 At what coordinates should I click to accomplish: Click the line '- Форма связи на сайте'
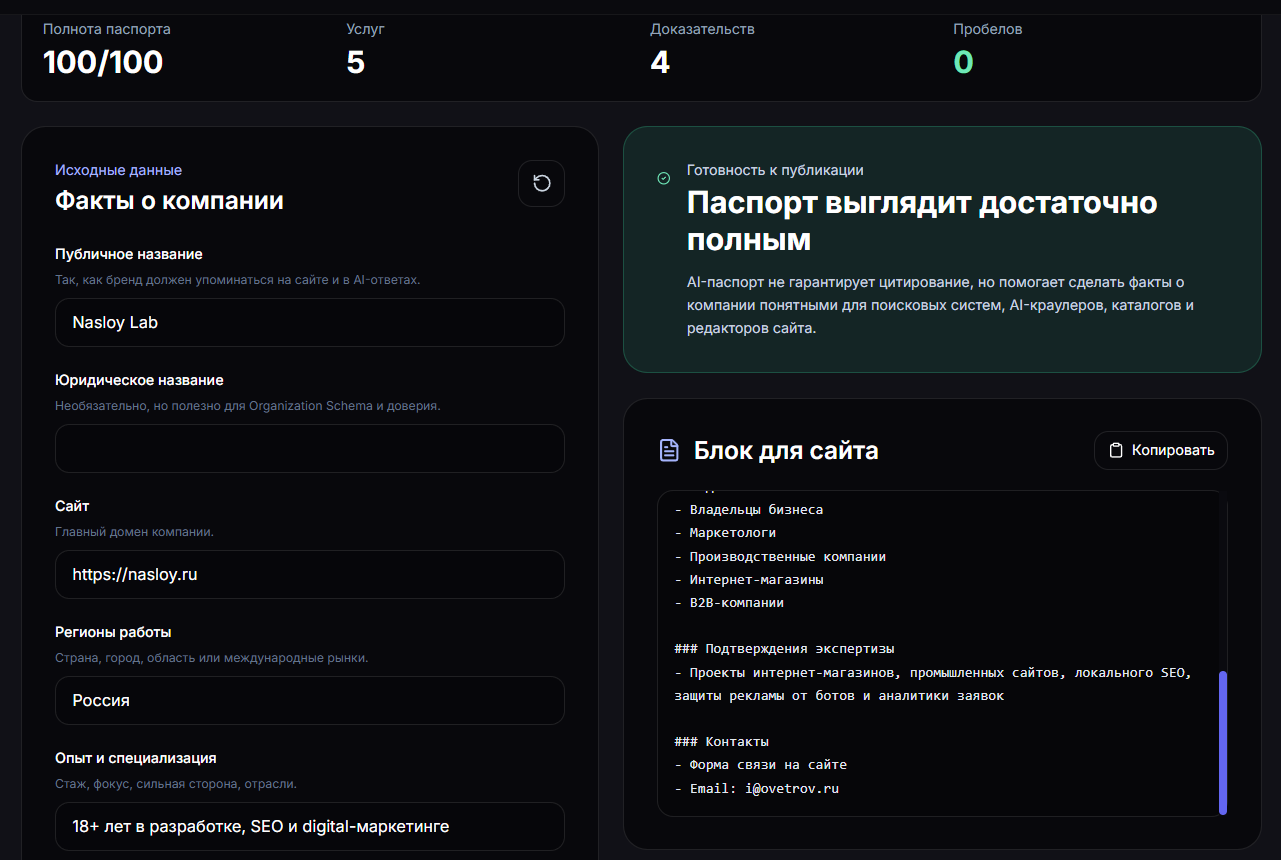760,764
